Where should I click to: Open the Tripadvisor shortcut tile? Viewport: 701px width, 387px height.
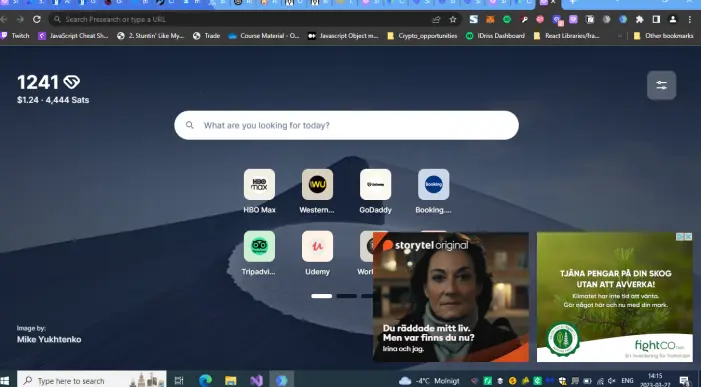(x=259, y=246)
